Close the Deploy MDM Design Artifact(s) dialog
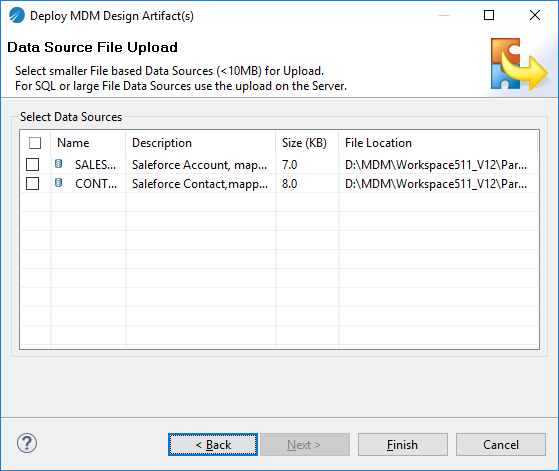Viewport: 559px width, 471px height. click(535, 15)
